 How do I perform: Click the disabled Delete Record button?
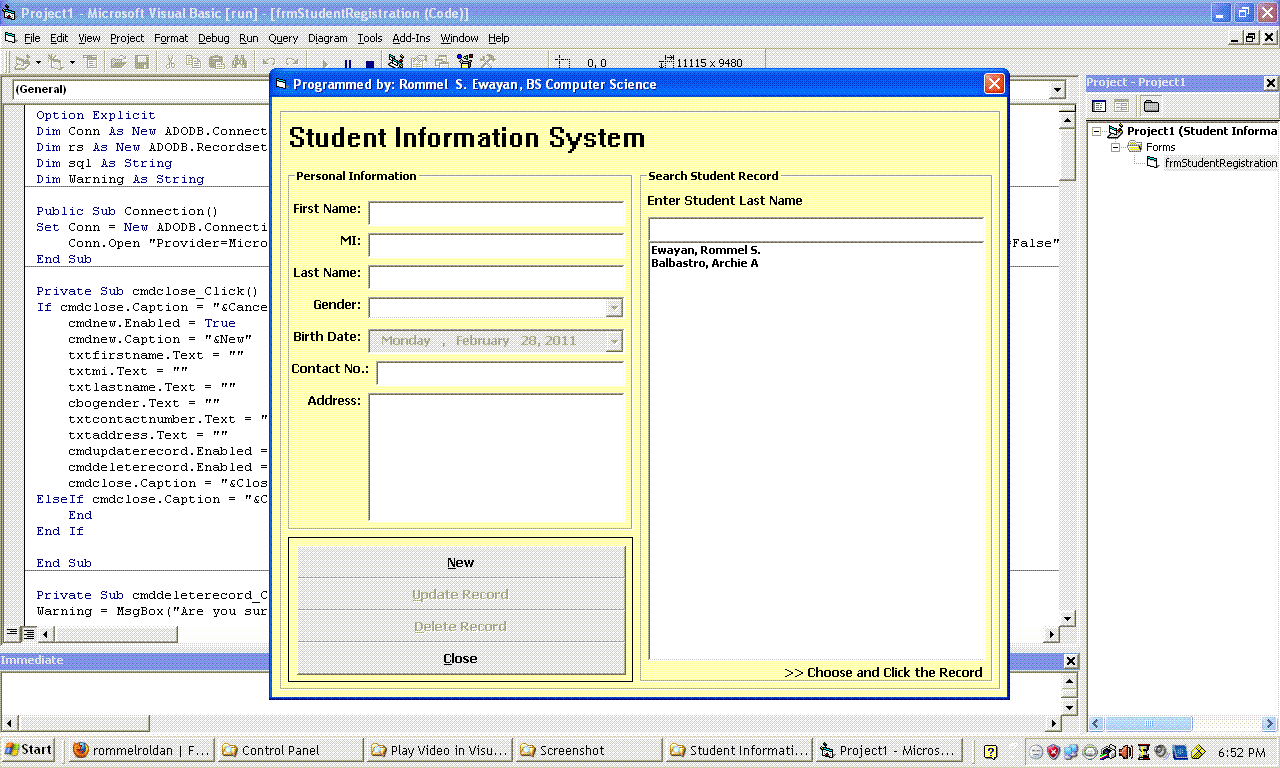point(461,626)
